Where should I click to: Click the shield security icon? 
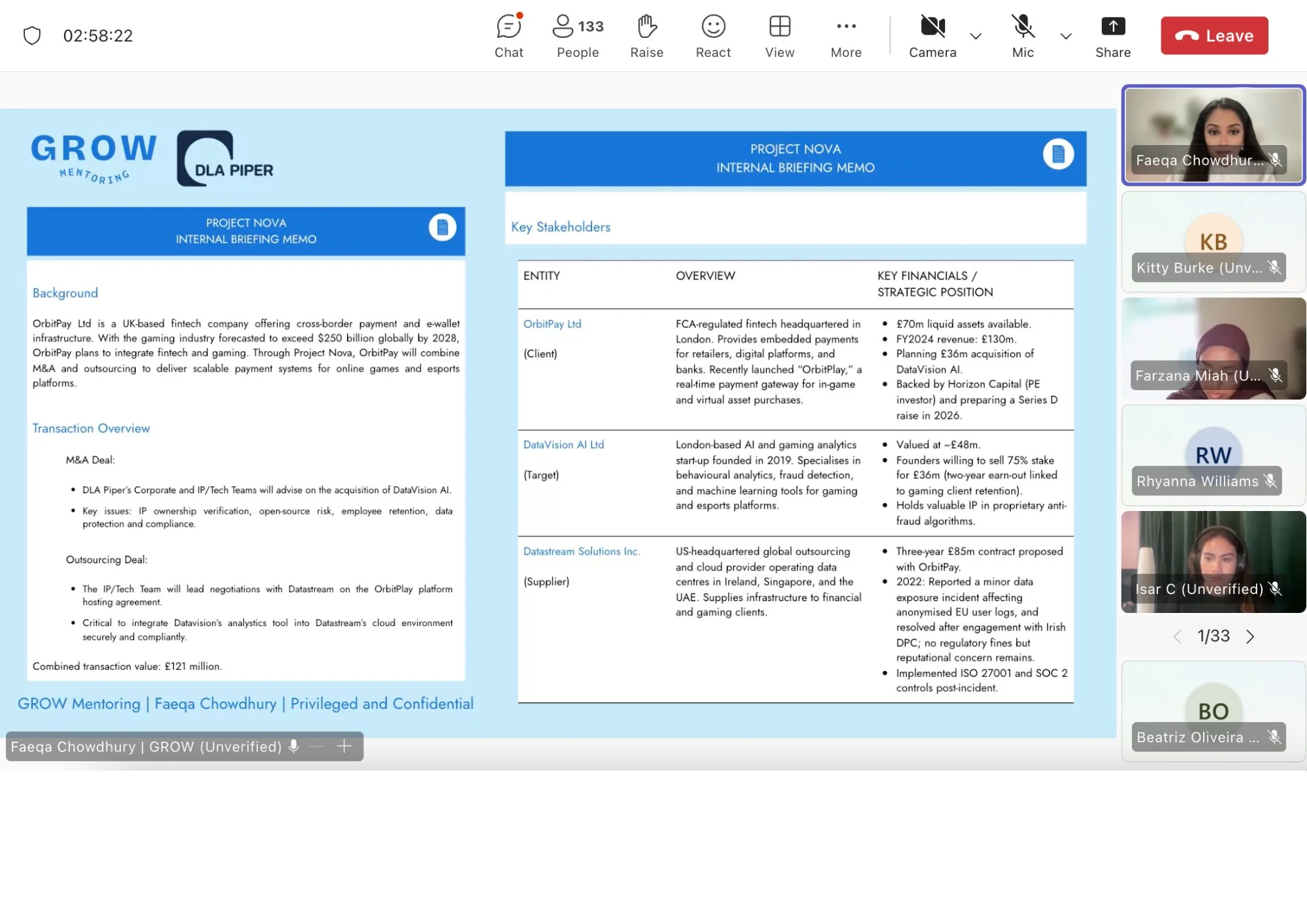(32, 35)
